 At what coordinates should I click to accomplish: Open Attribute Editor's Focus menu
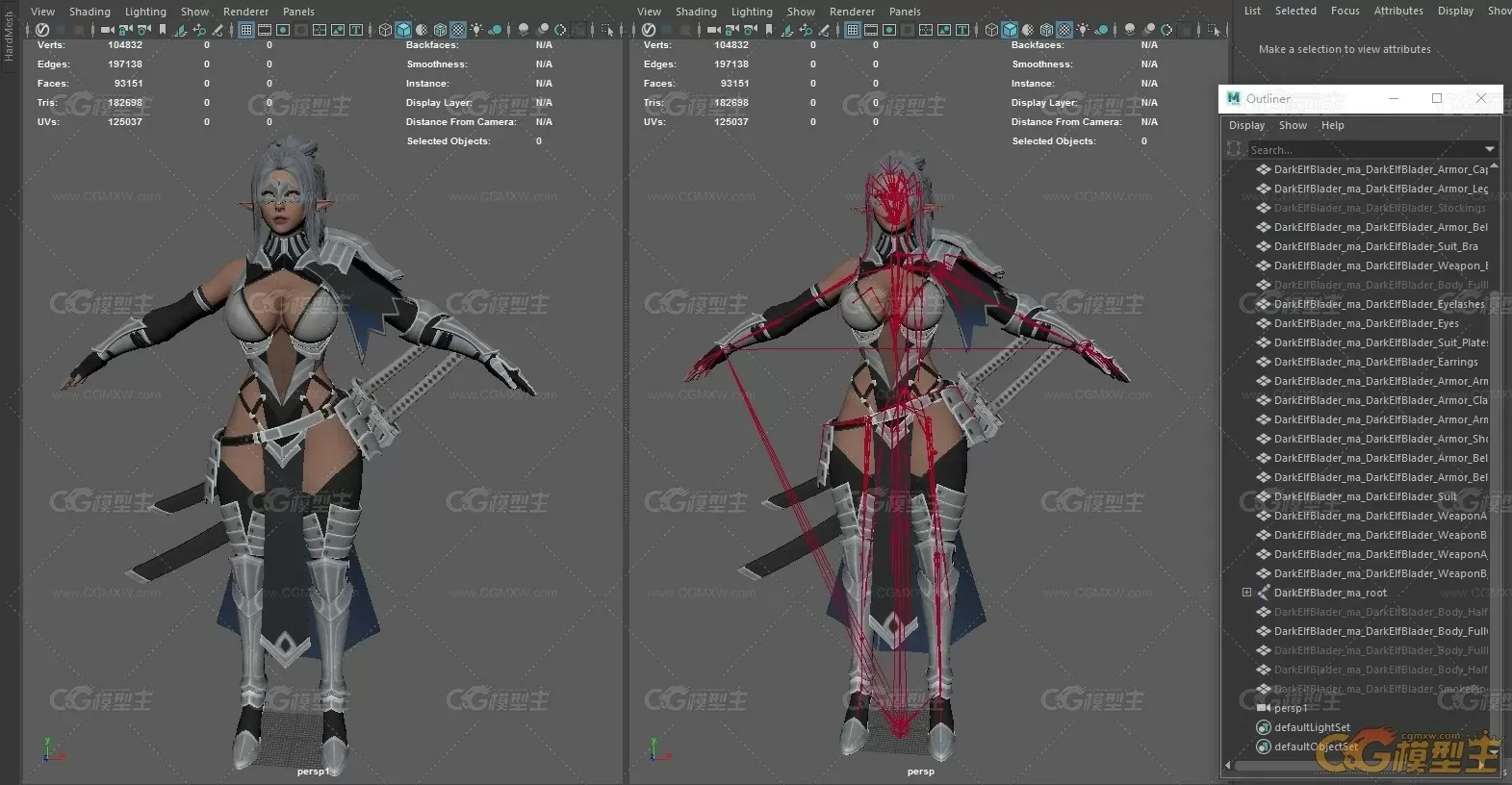click(x=1345, y=11)
